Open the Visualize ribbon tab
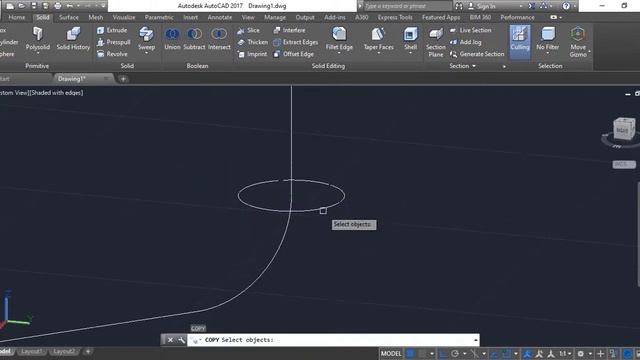 tap(124, 17)
